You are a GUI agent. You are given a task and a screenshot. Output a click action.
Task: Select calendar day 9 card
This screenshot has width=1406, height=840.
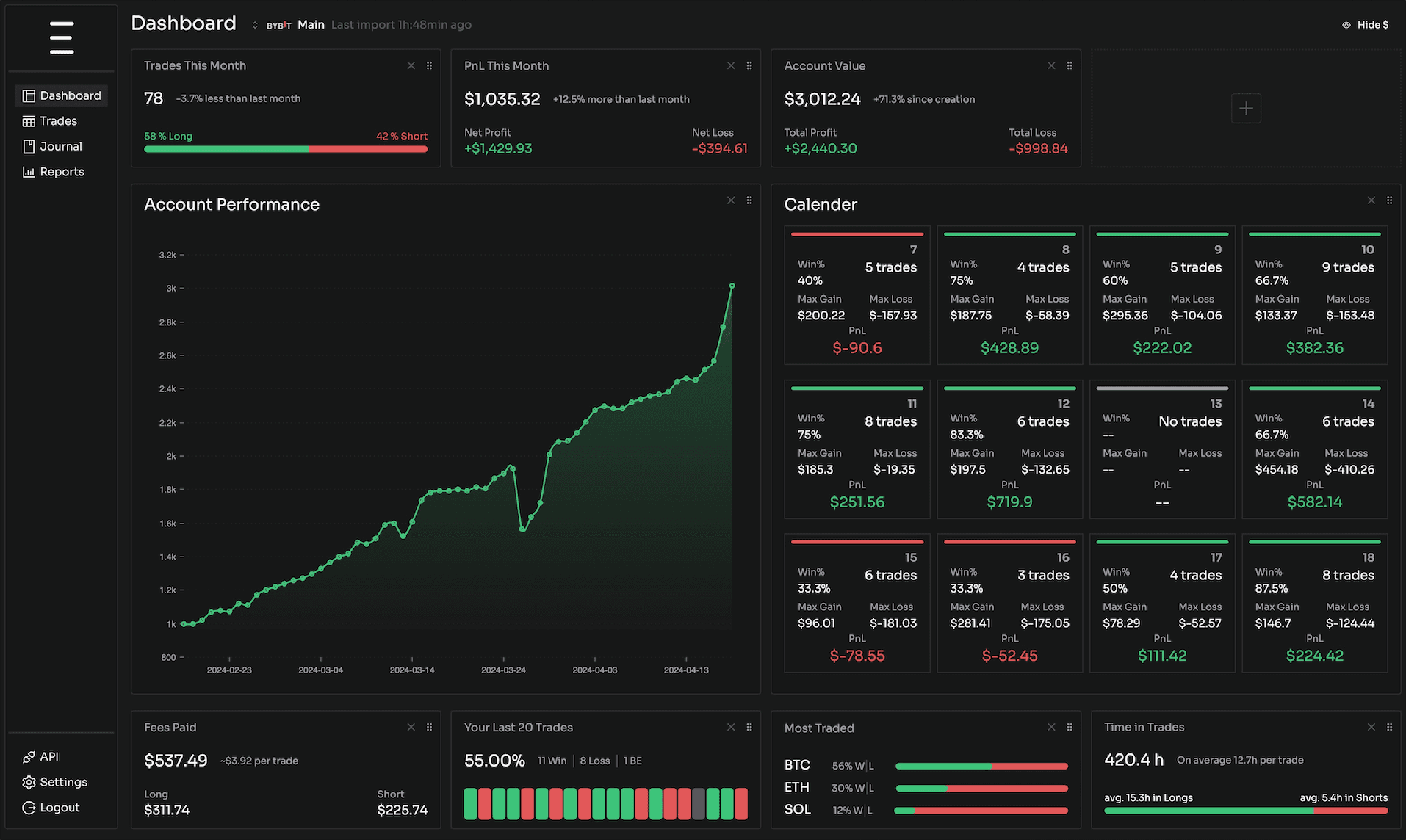[1162, 295]
